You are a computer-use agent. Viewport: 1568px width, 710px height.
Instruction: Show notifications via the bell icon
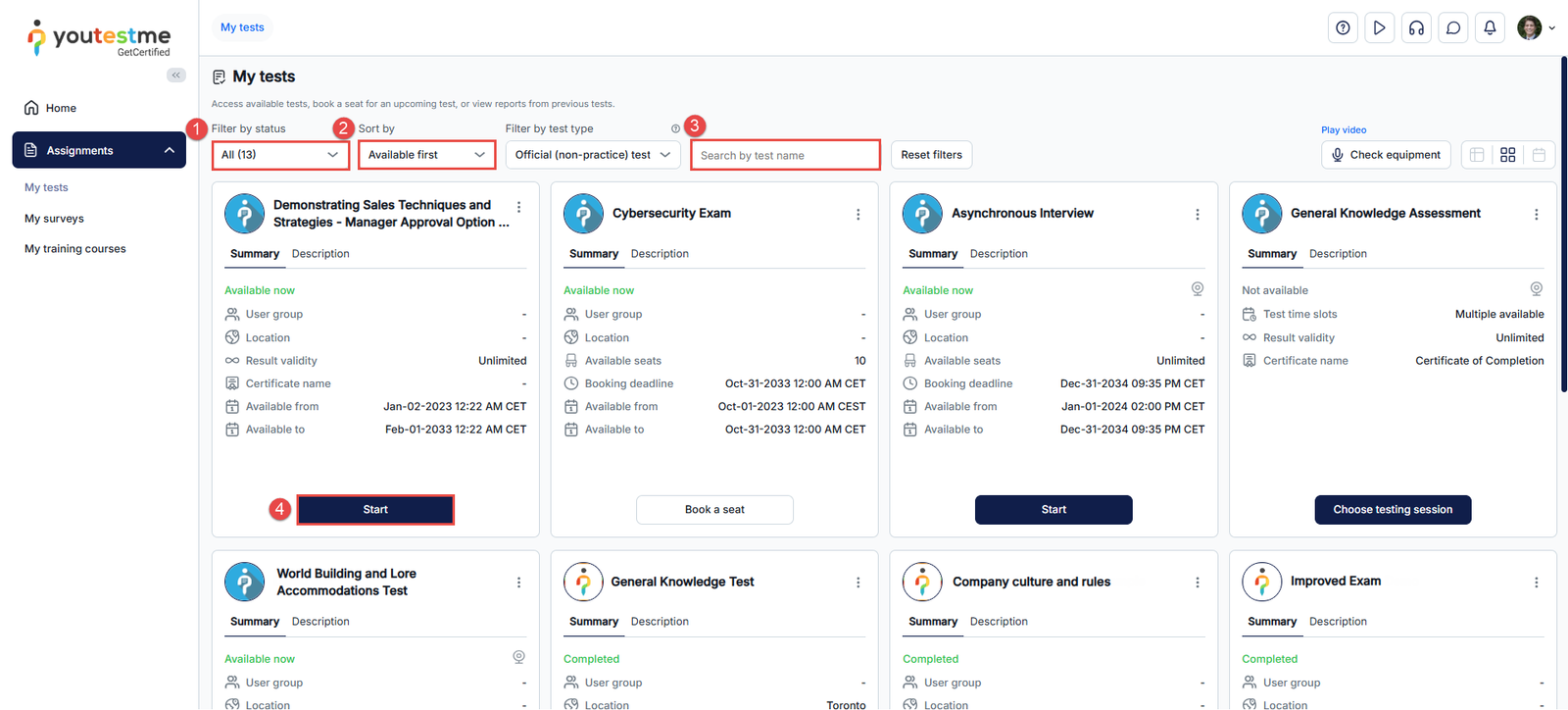tap(1490, 27)
